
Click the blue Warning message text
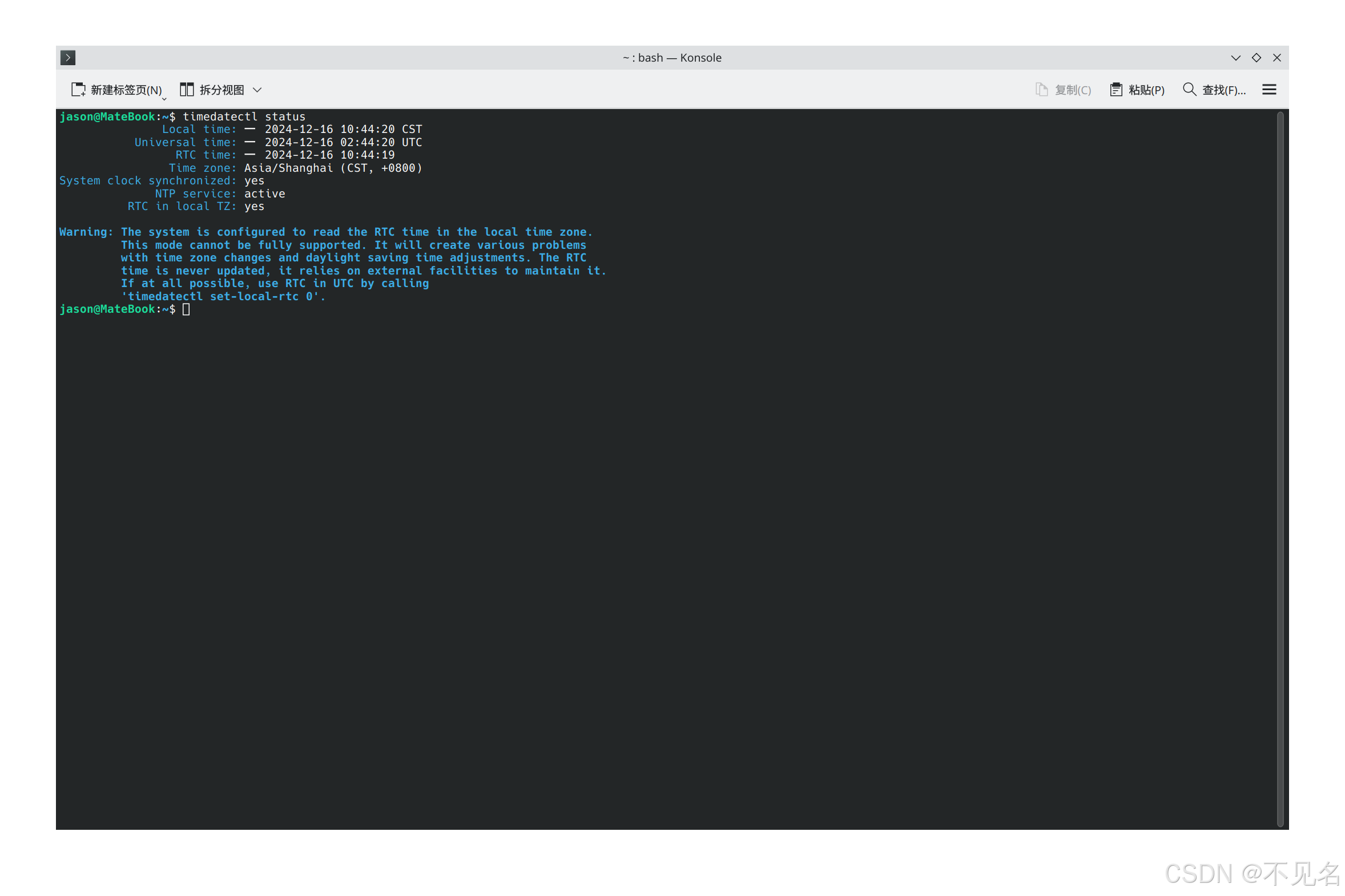[326, 232]
